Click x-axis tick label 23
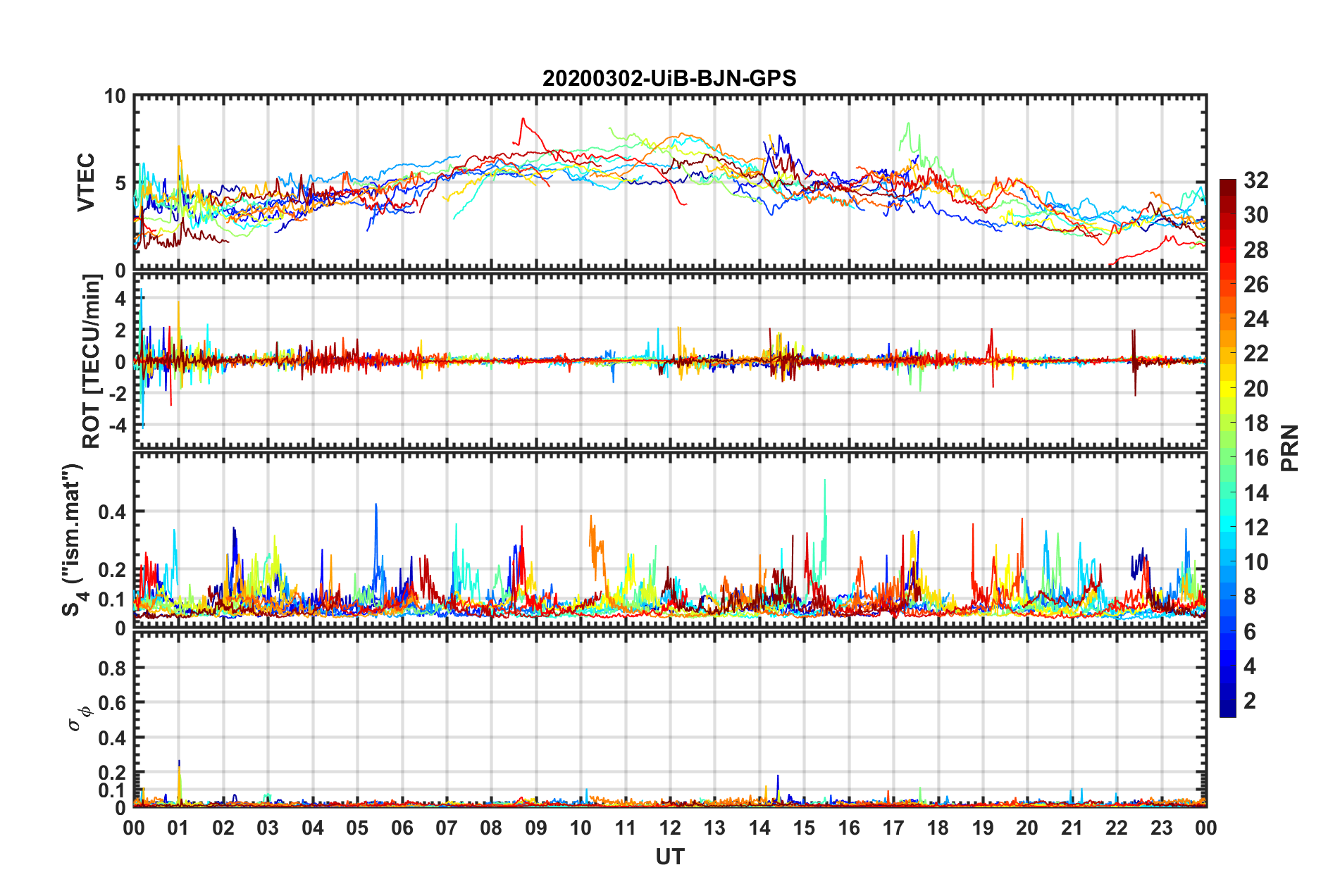Viewport: 1340px width, 896px height. pos(1161,828)
